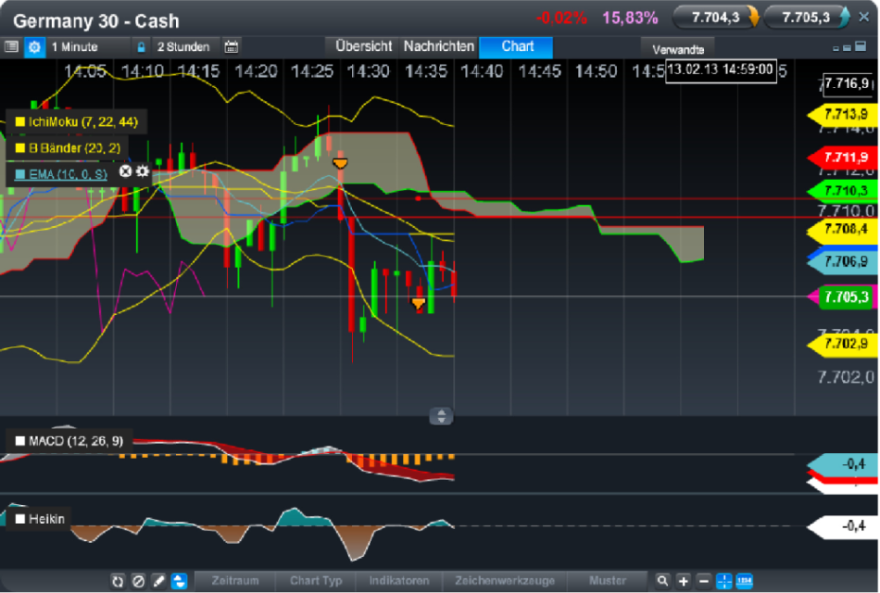This screenshot has width=880, height=593.
Task: Toggle the blue crosshair icon
Action: (x=724, y=581)
